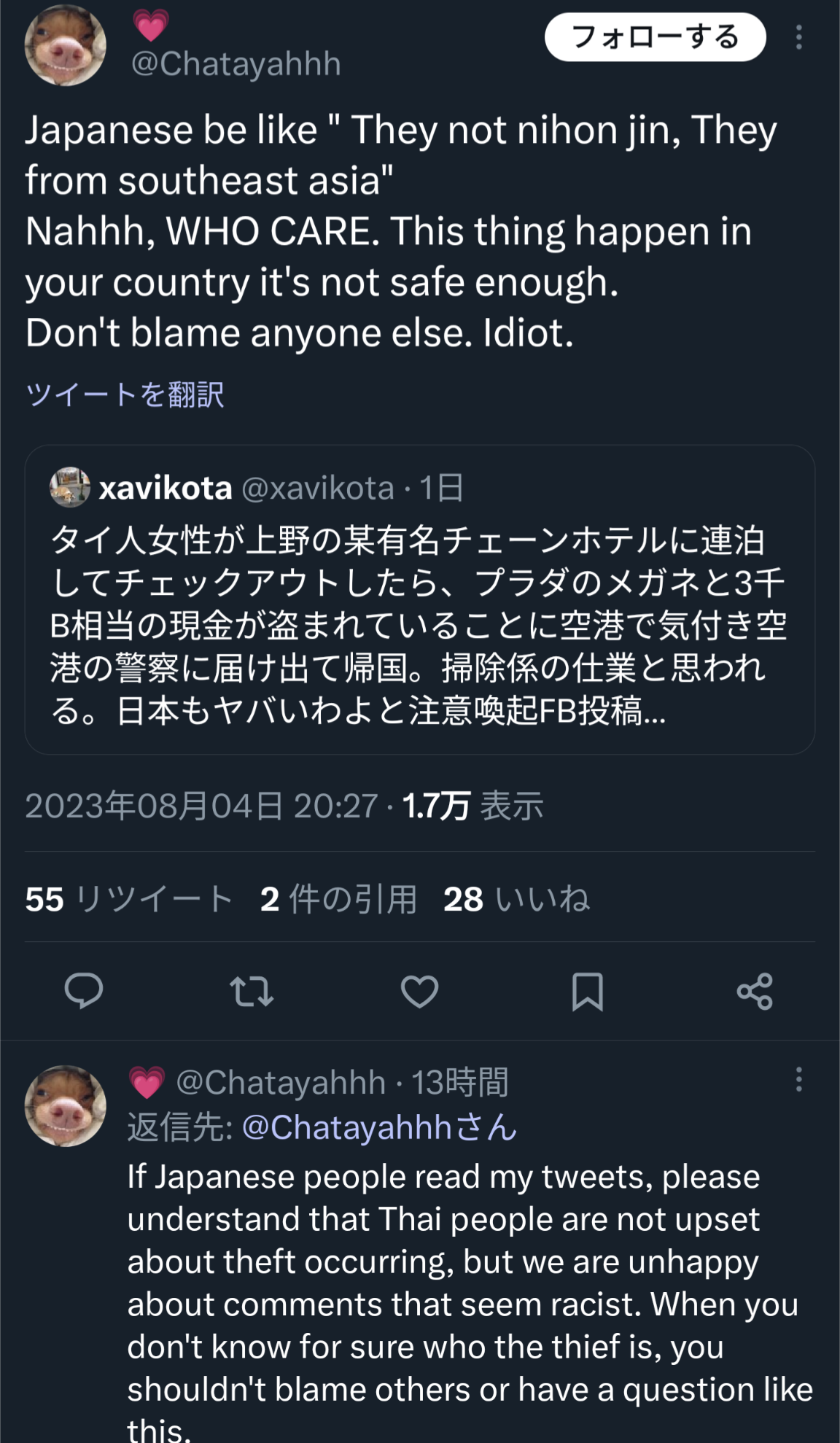Open xavikota's small profile avatar
This screenshot has height=1443, width=840.
(70, 487)
